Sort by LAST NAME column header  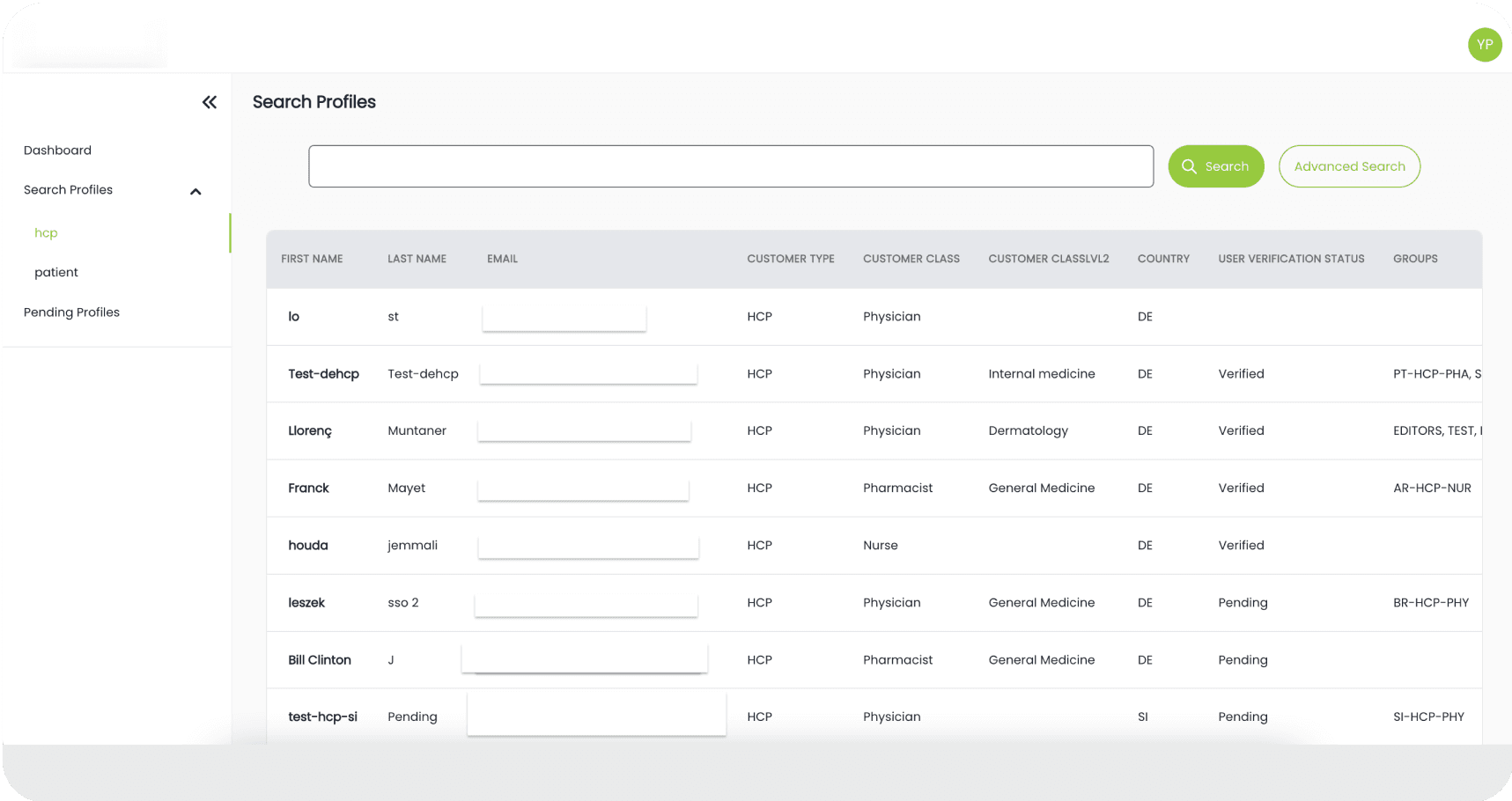tap(417, 259)
